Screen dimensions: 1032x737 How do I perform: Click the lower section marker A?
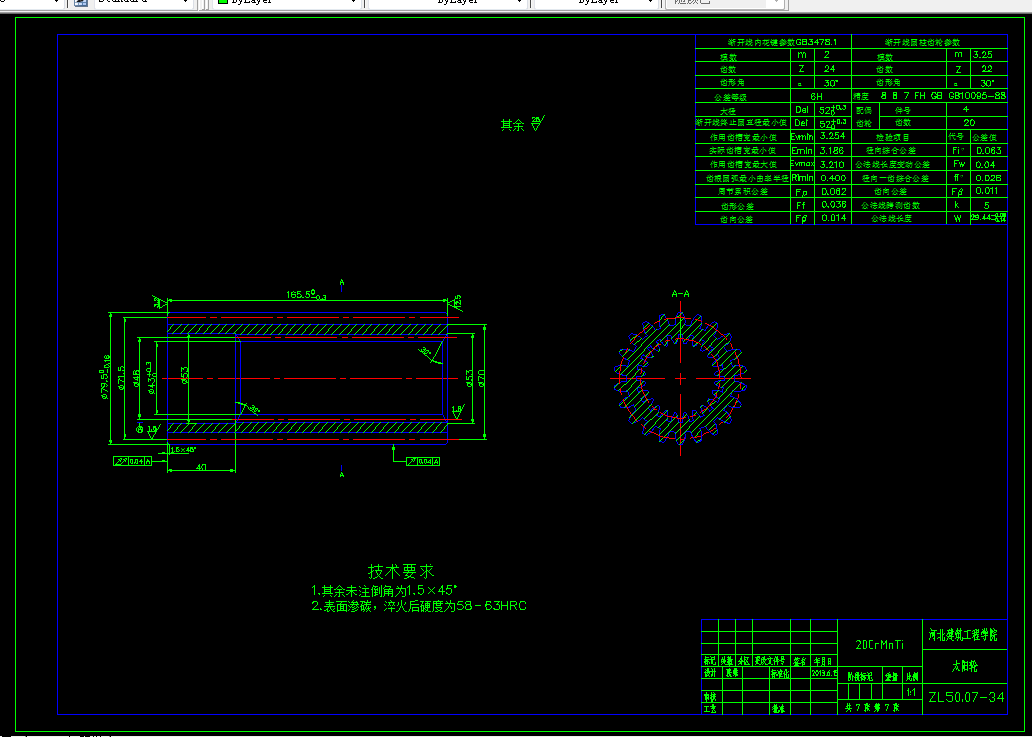(342, 474)
